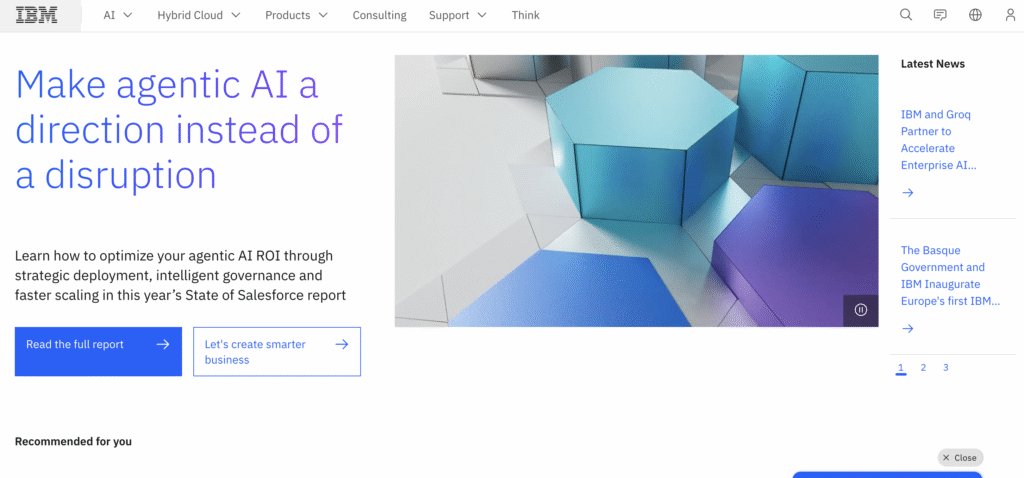
Task: Open the Think menu item
Action: pos(526,15)
